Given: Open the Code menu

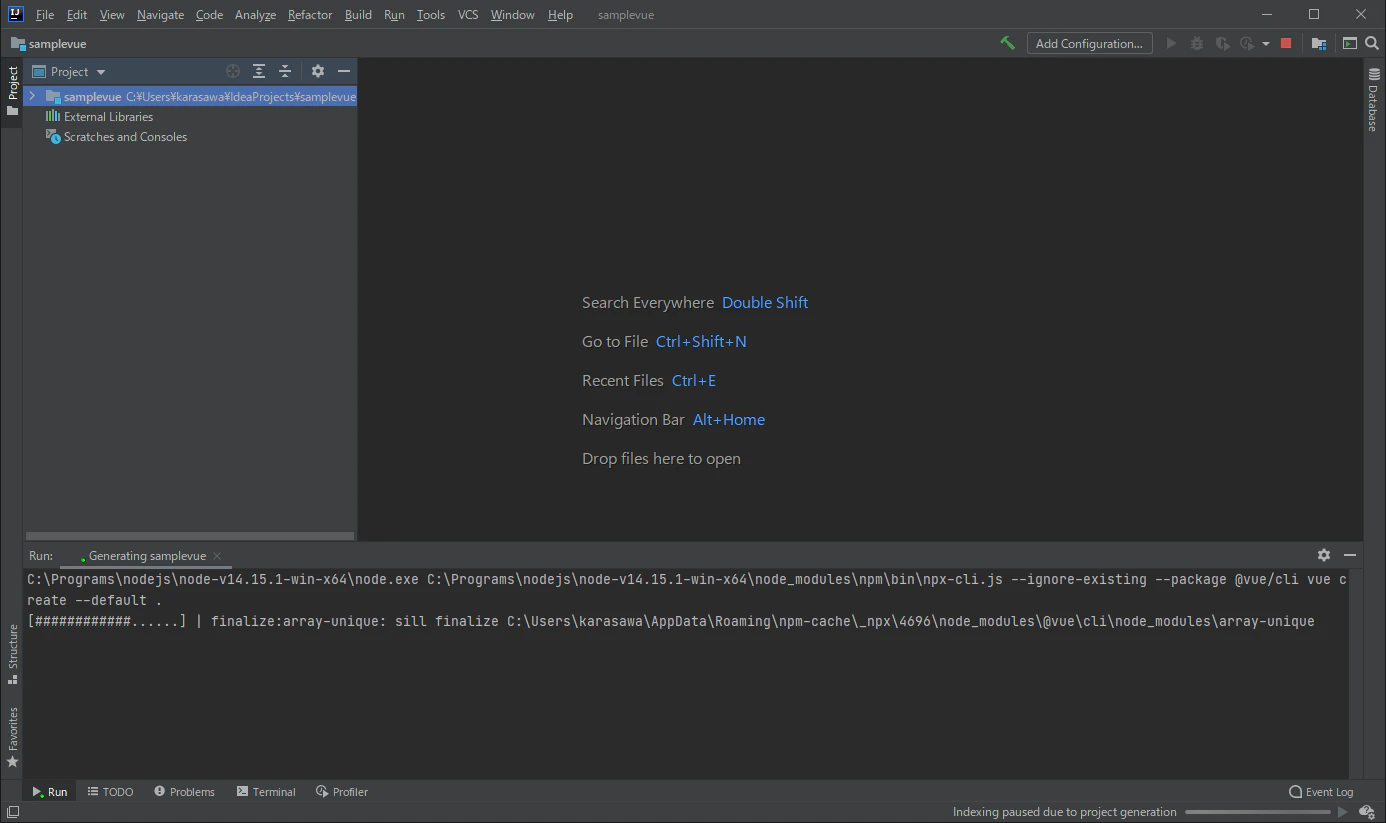Looking at the screenshot, I should tap(209, 14).
